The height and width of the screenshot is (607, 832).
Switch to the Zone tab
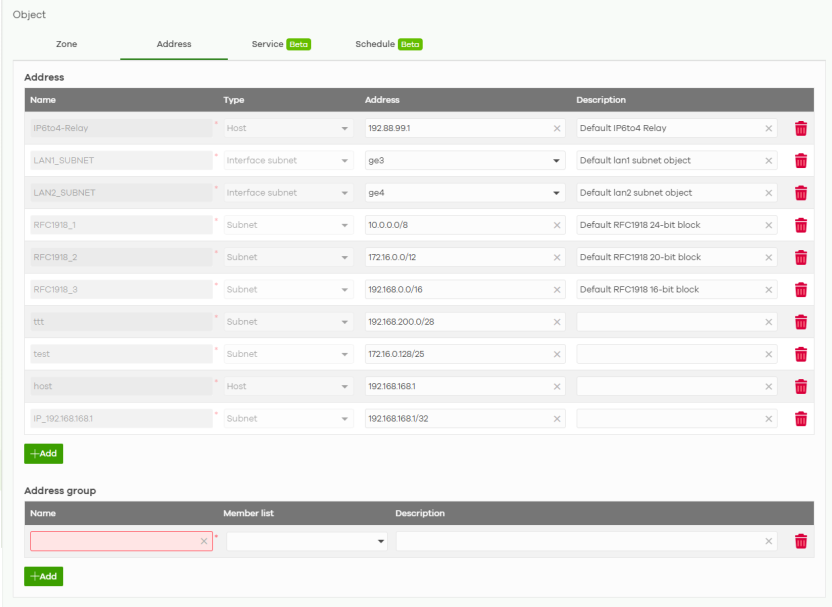[x=66, y=44]
